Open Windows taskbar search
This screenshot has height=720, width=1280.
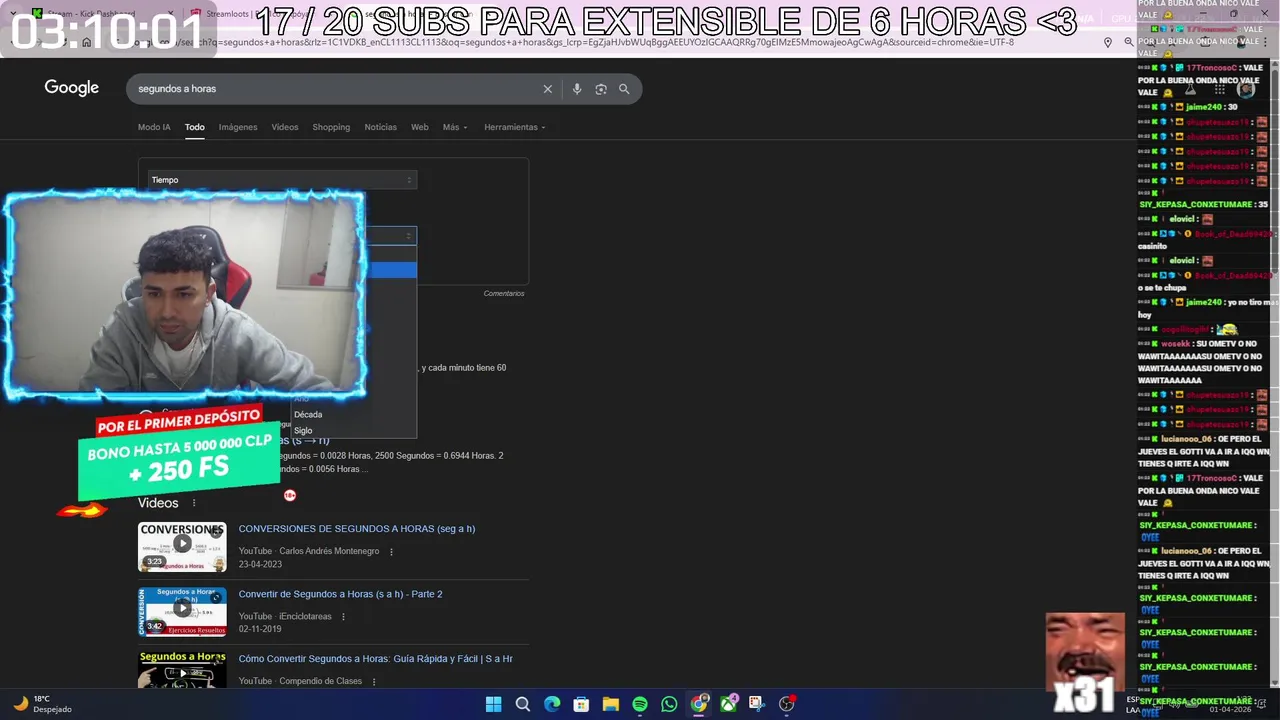(522, 704)
